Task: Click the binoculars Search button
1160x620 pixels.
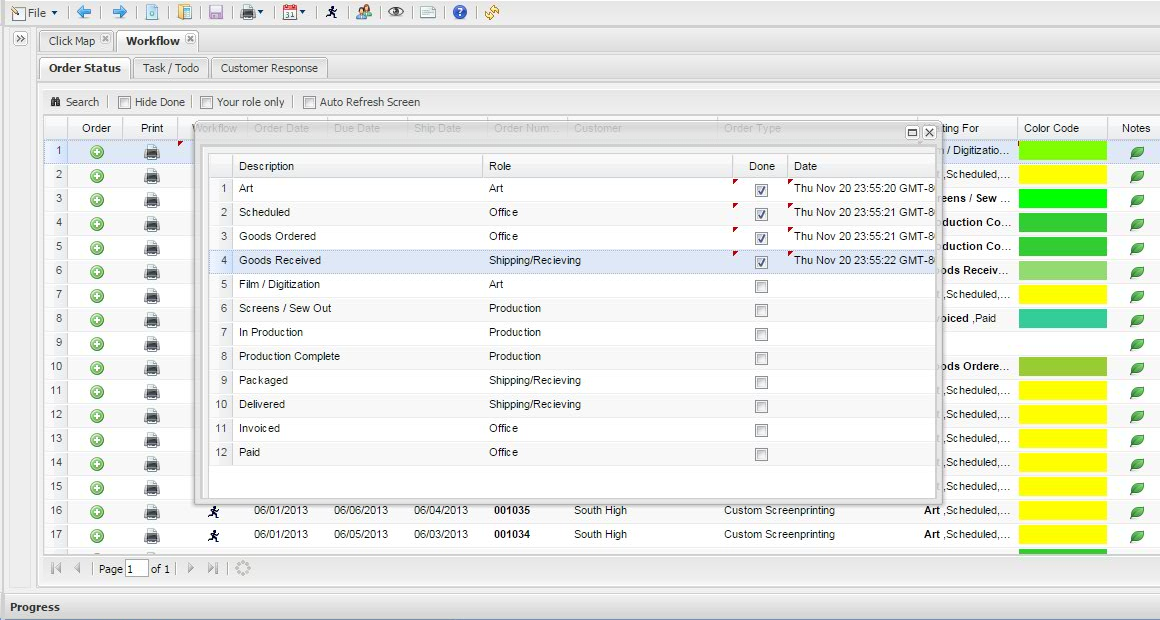Action: [x=74, y=102]
